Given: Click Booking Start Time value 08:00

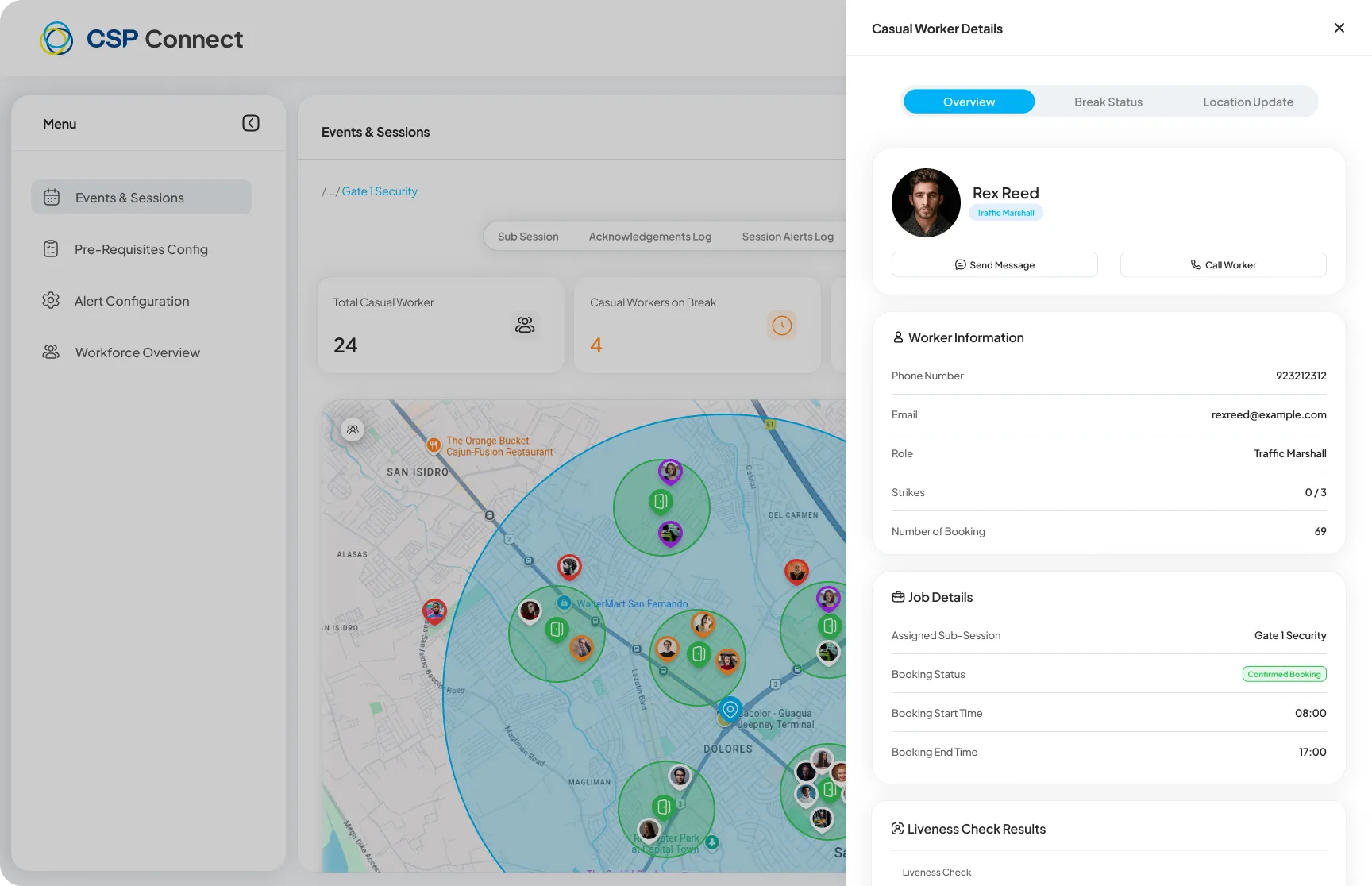Looking at the screenshot, I should point(1310,713).
